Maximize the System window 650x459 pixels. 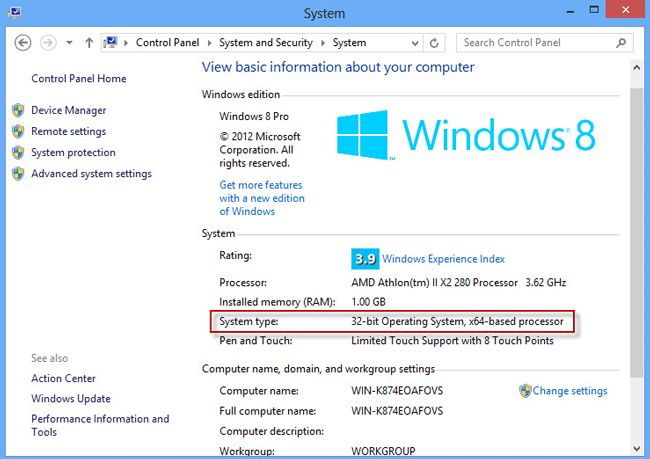pyautogui.click(x=594, y=10)
